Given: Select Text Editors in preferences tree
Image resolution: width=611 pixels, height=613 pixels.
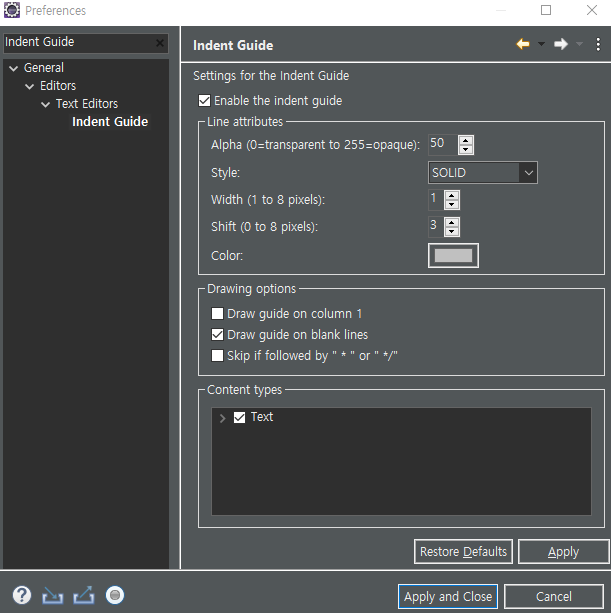Looking at the screenshot, I should (x=87, y=104).
